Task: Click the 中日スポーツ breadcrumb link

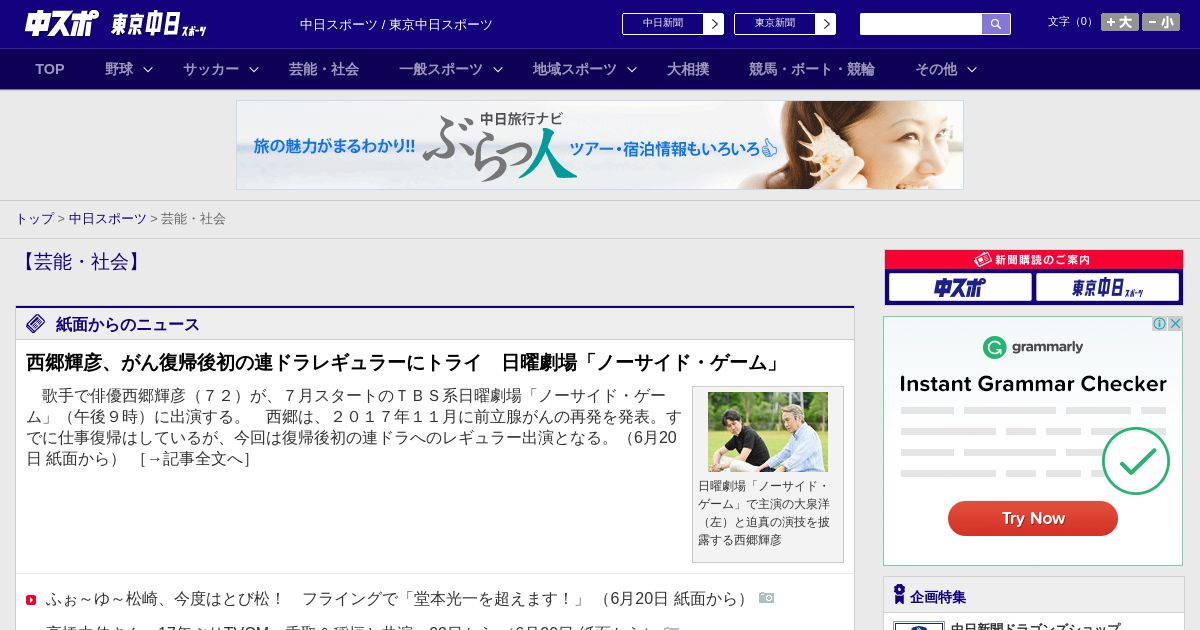Action: (x=108, y=218)
